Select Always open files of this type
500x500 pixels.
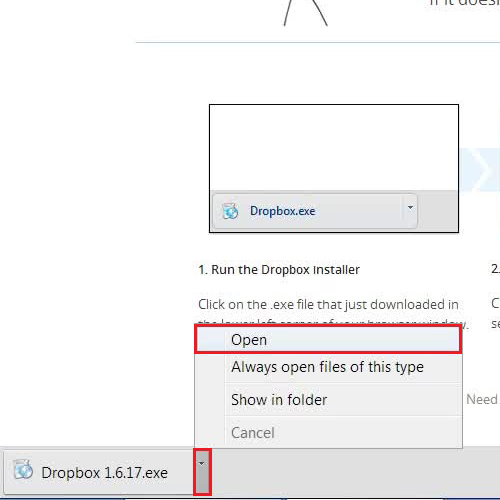(328, 367)
